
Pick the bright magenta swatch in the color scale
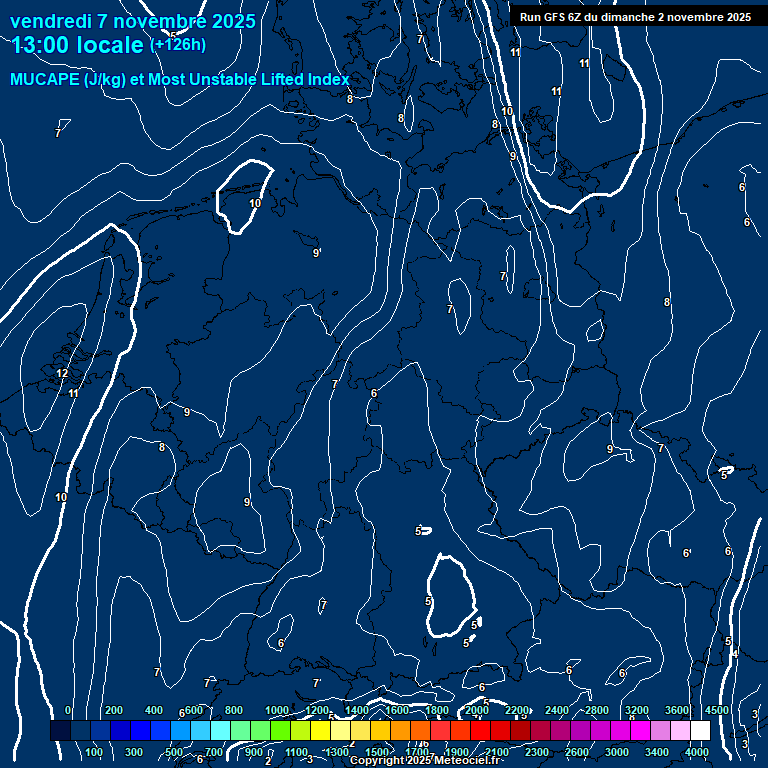(x=640, y=731)
